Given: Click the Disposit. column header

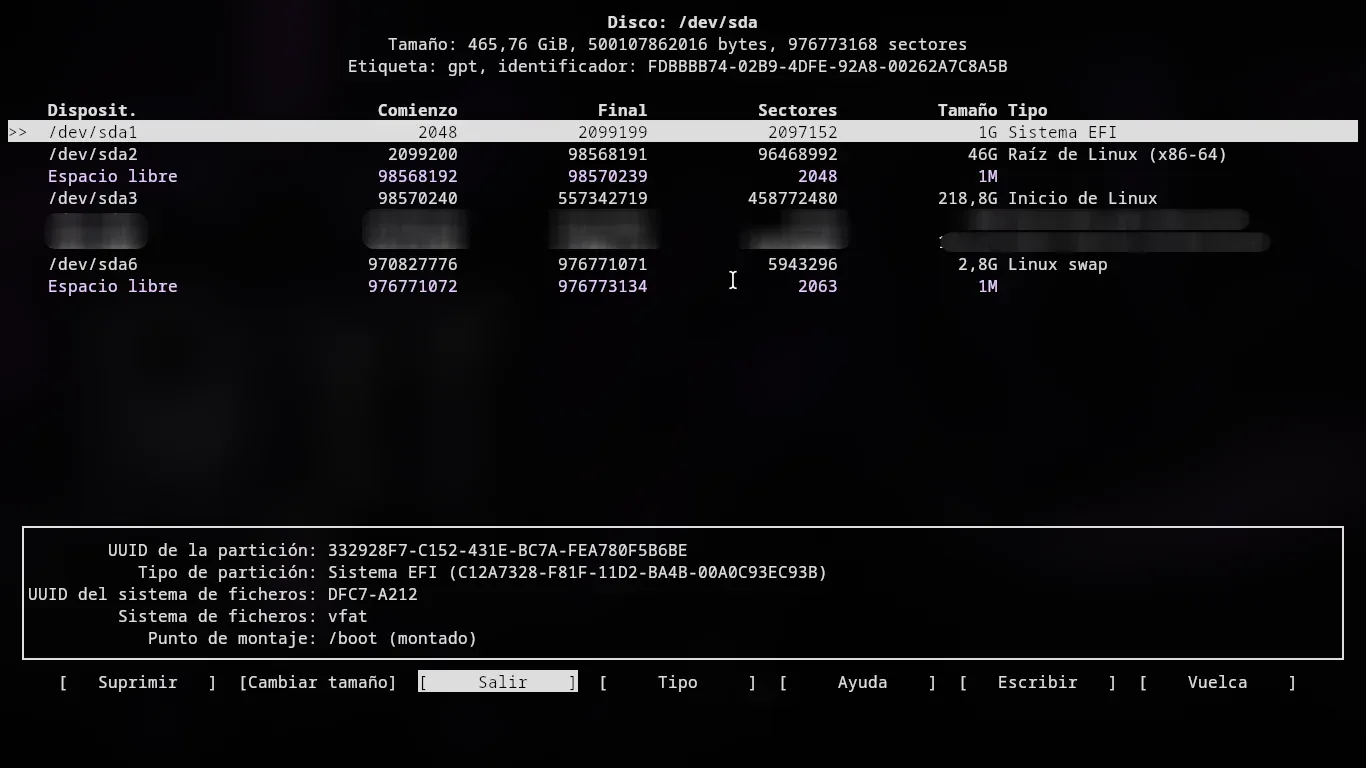Looking at the screenshot, I should tap(92, 110).
